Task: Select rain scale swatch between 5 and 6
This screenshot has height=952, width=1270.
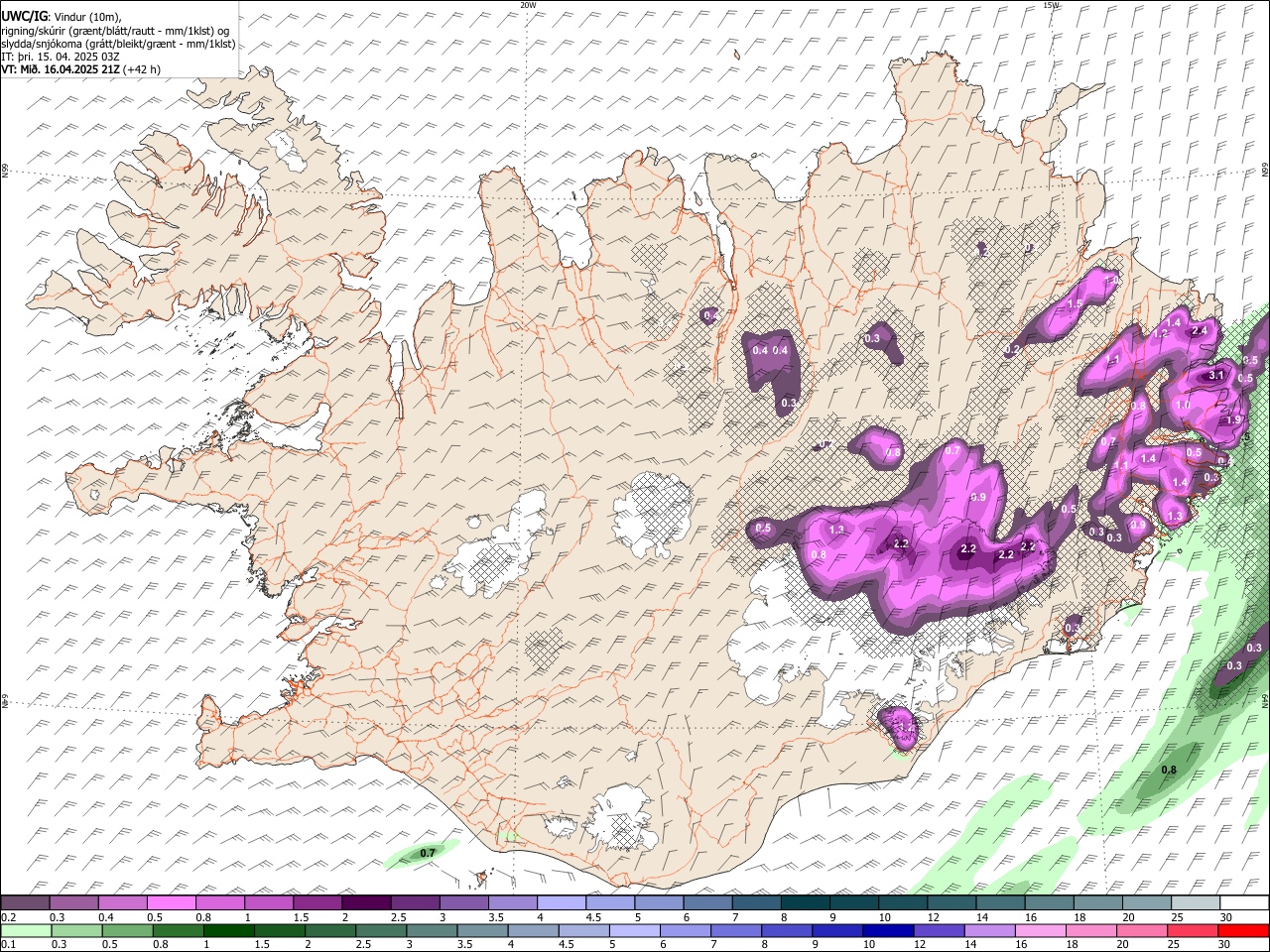Action: click(634, 930)
